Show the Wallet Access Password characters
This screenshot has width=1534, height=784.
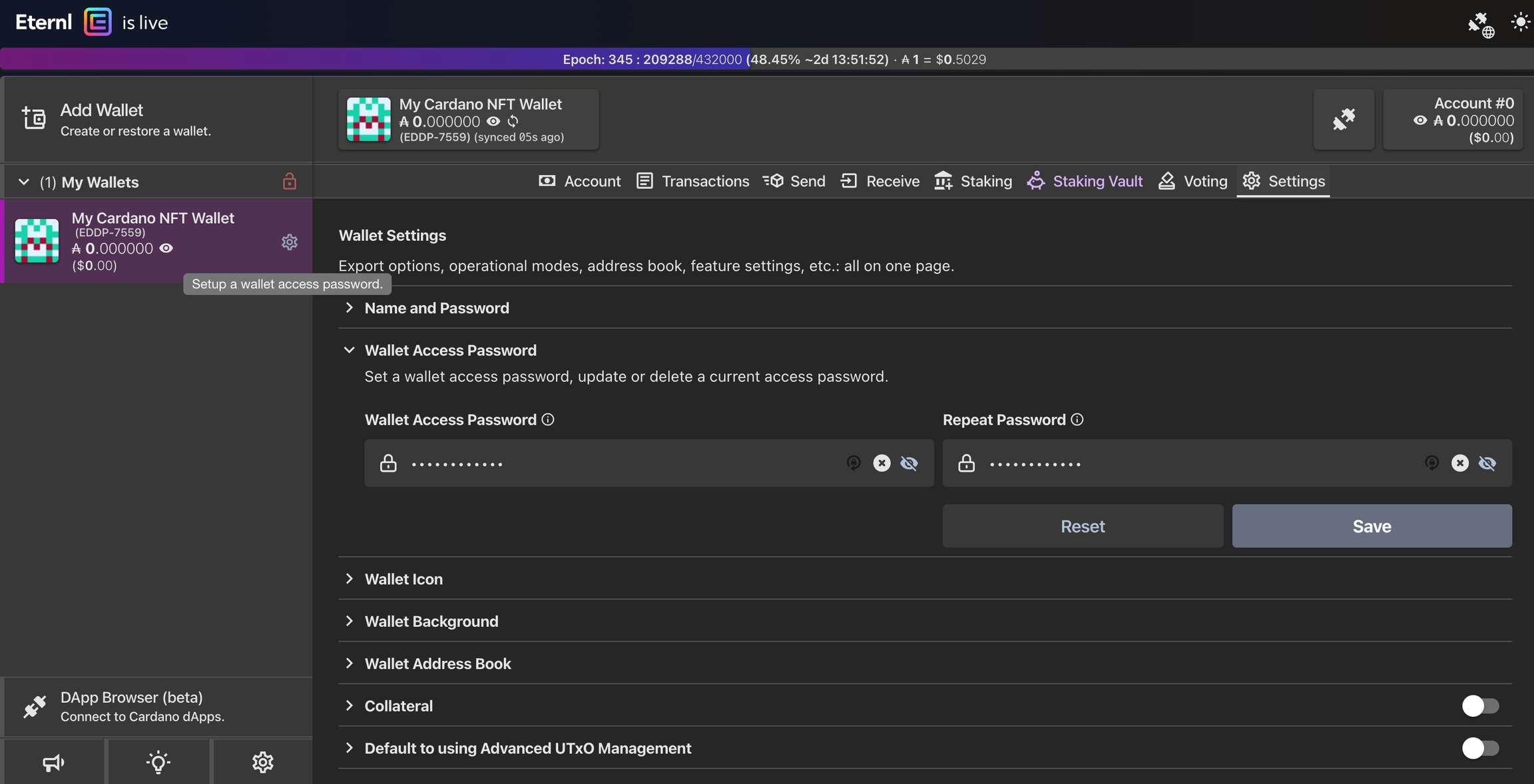pyautogui.click(x=909, y=463)
